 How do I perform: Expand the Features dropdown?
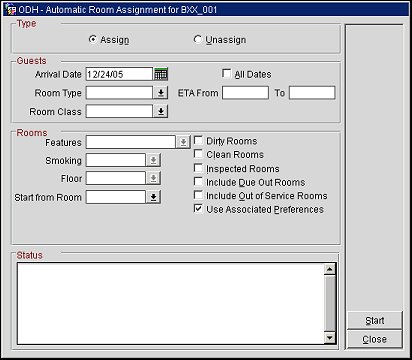tap(183, 142)
